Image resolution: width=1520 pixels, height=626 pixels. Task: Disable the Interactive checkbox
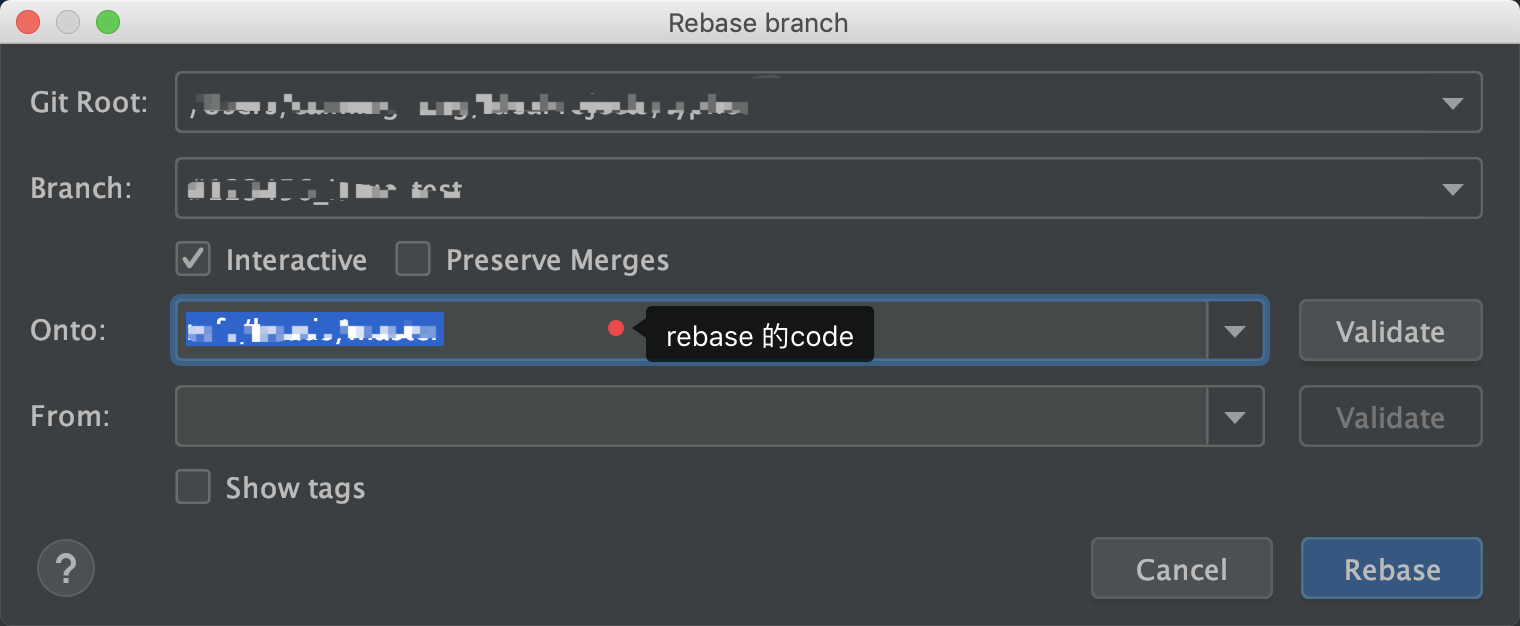click(x=193, y=258)
